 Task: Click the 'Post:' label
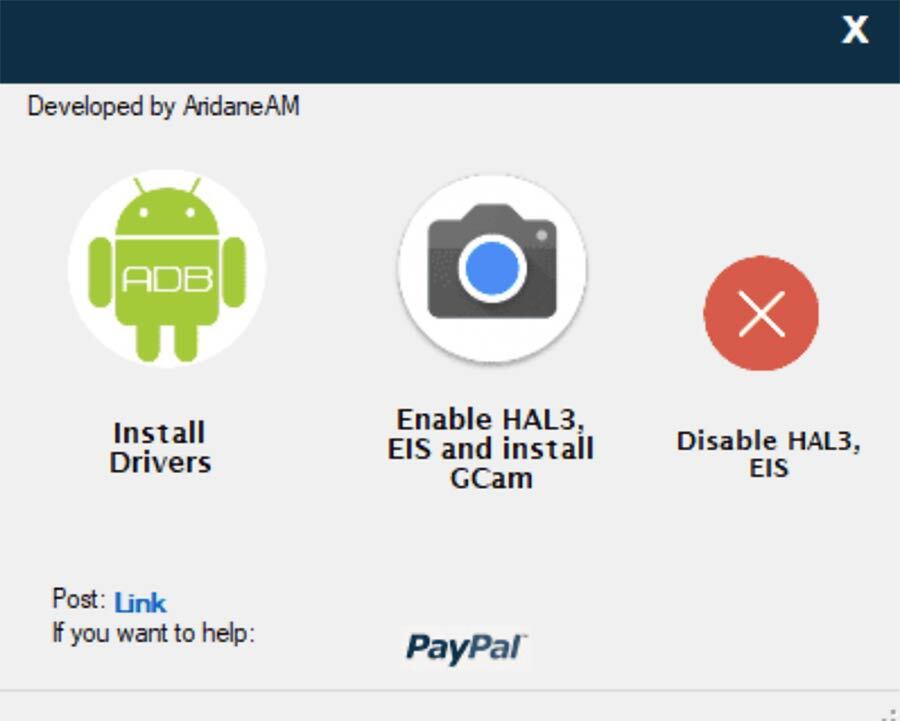click(79, 598)
